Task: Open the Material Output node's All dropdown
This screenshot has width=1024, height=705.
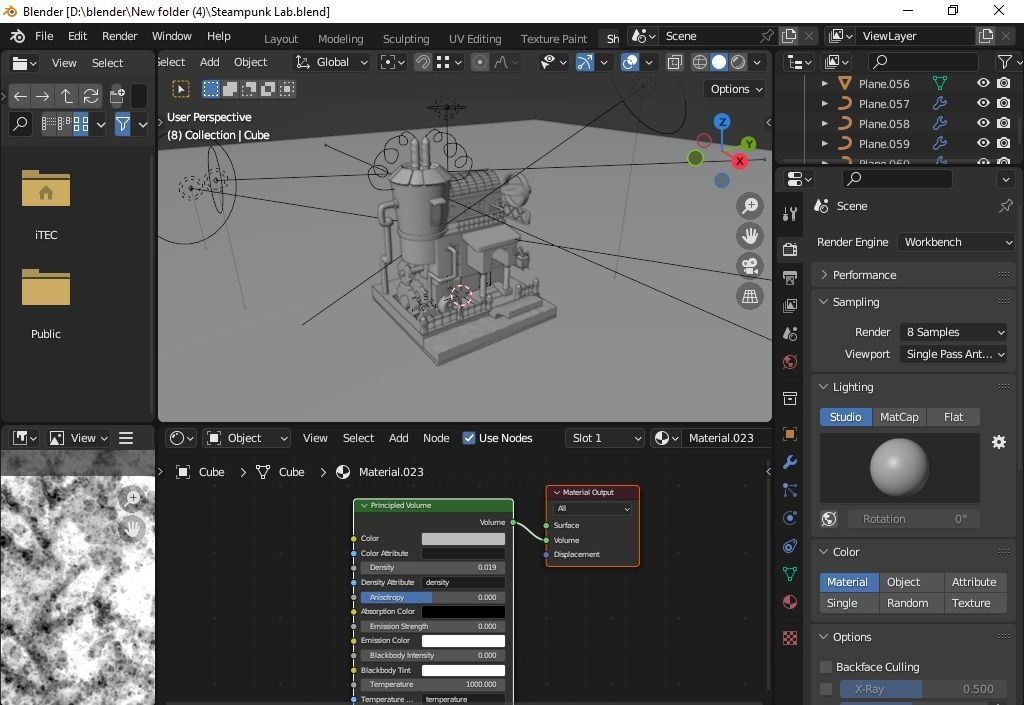Action: tap(592, 508)
